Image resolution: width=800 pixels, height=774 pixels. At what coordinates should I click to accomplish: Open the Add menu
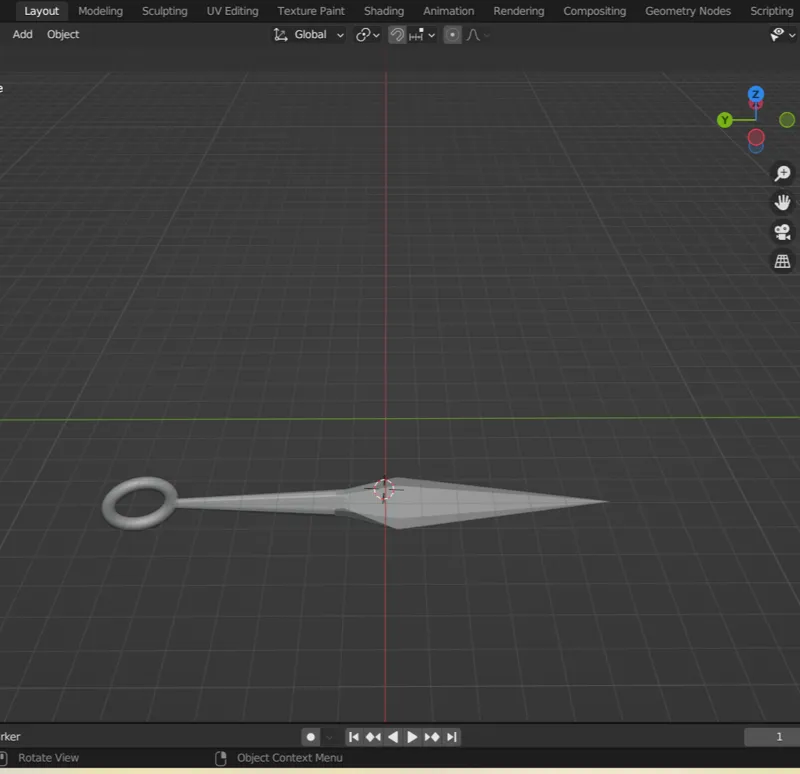pos(22,35)
